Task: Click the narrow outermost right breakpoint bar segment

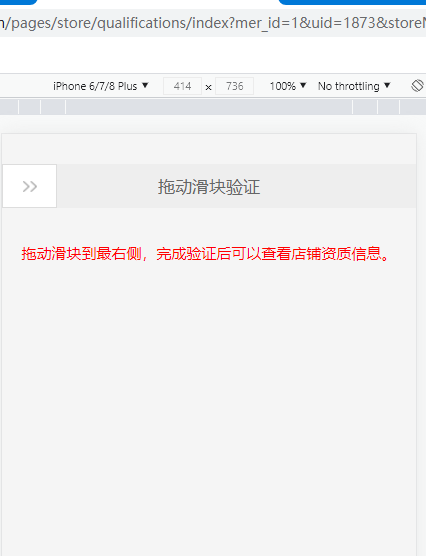Action: [x=413, y=107]
